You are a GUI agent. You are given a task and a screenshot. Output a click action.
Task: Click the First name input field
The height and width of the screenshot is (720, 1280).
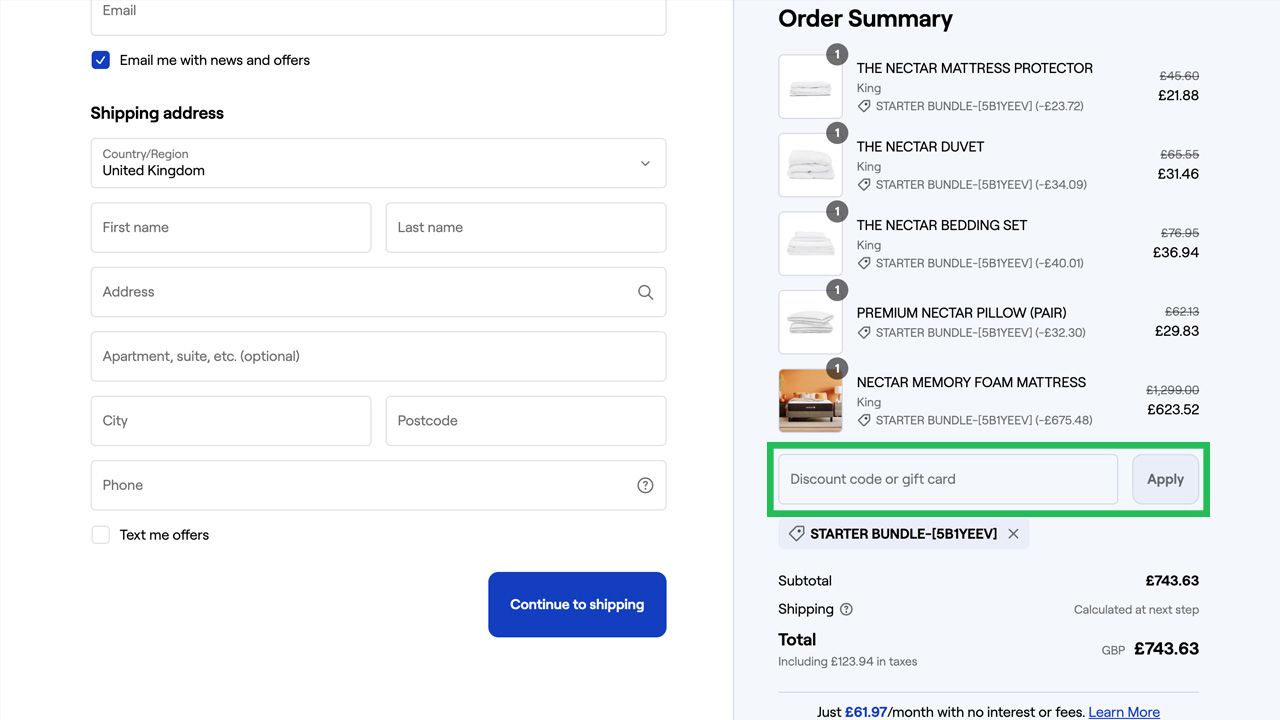[x=231, y=228]
